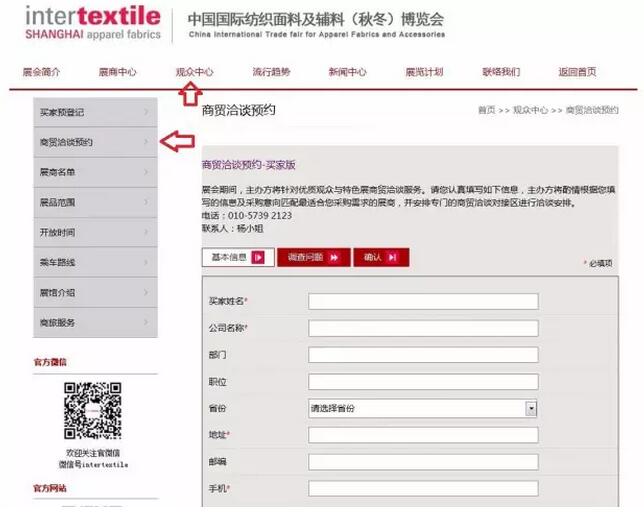Screen dimensions: 644x523
Task: Click the chevron next to 买家预登记
Action: pos(146,112)
